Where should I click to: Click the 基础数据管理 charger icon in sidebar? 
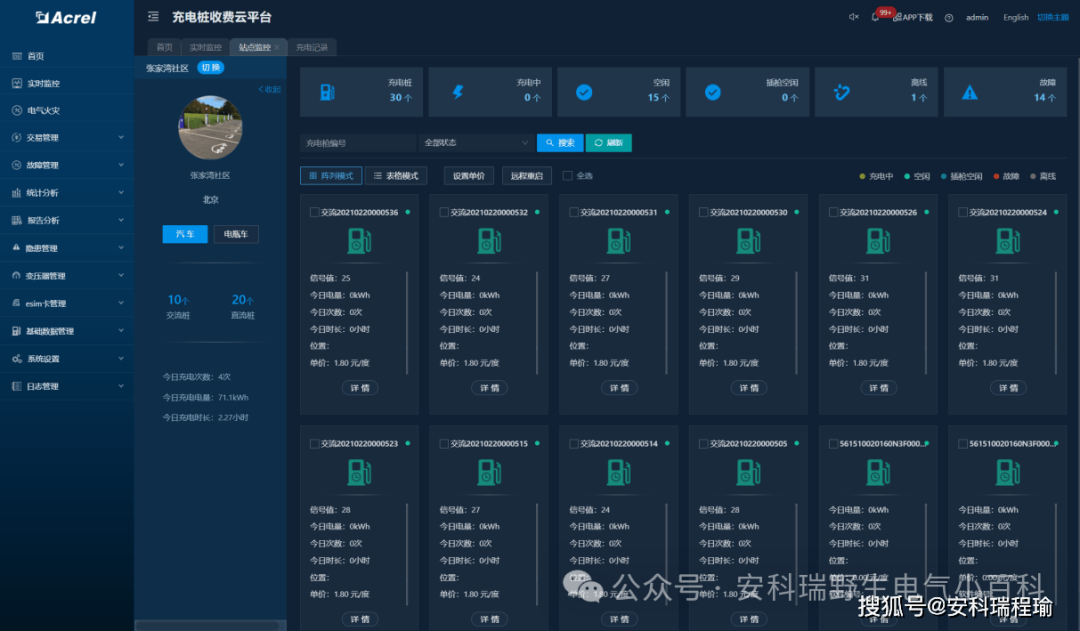tap(17, 331)
